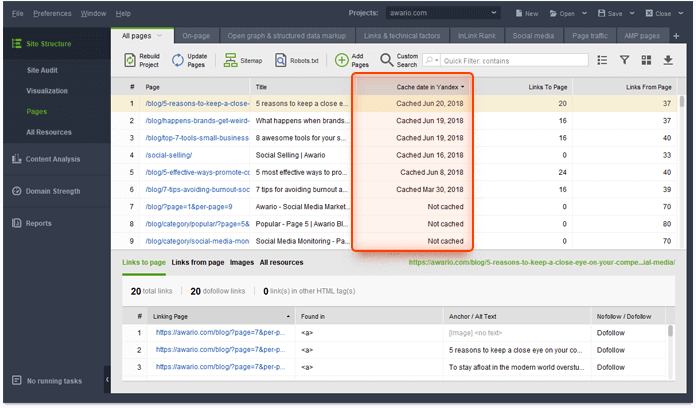Open the funnel filter icon
The width and height of the screenshot is (696, 408).
(x=624, y=60)
